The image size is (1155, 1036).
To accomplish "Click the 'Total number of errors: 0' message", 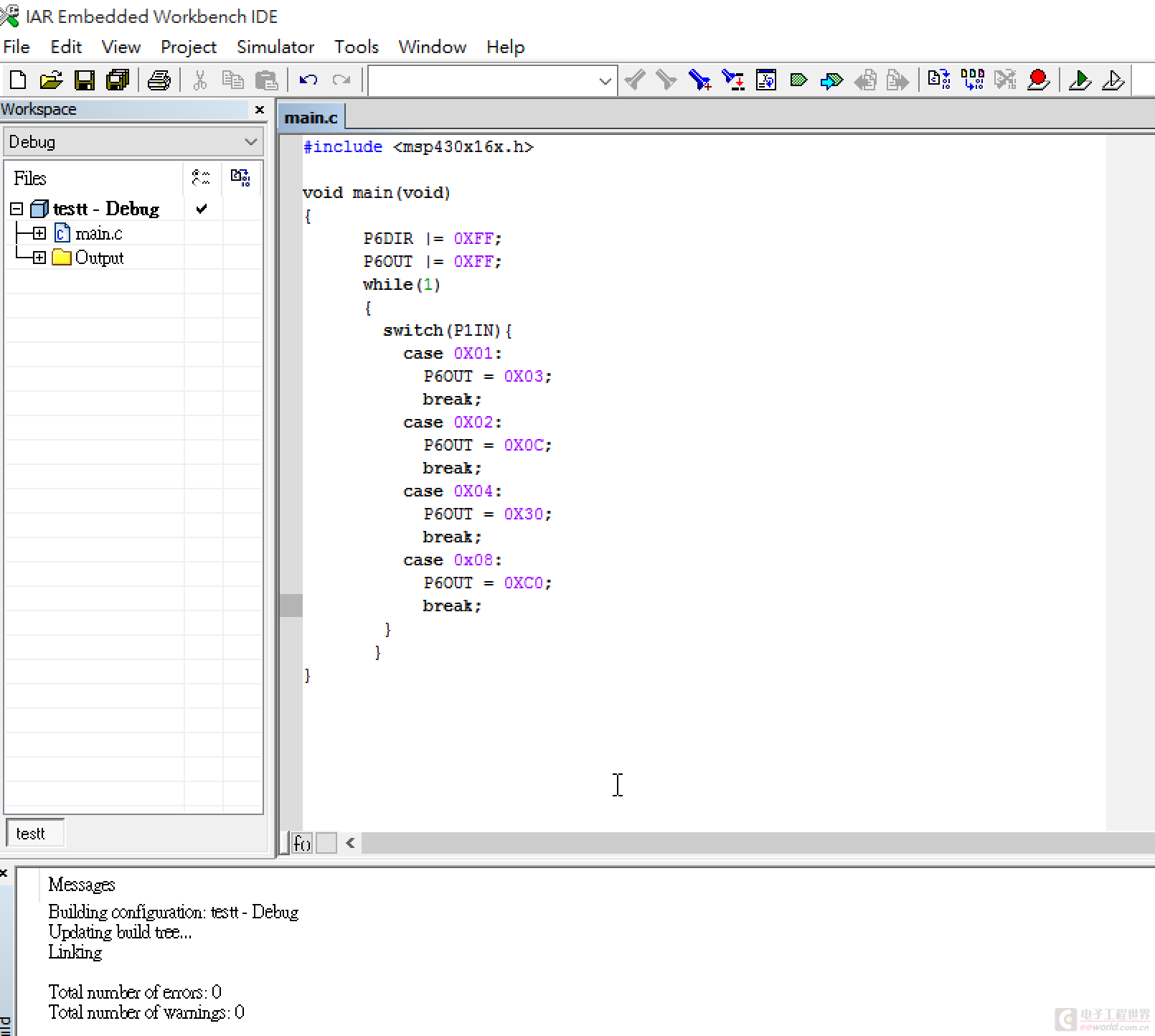I will (x=135, y=992).
